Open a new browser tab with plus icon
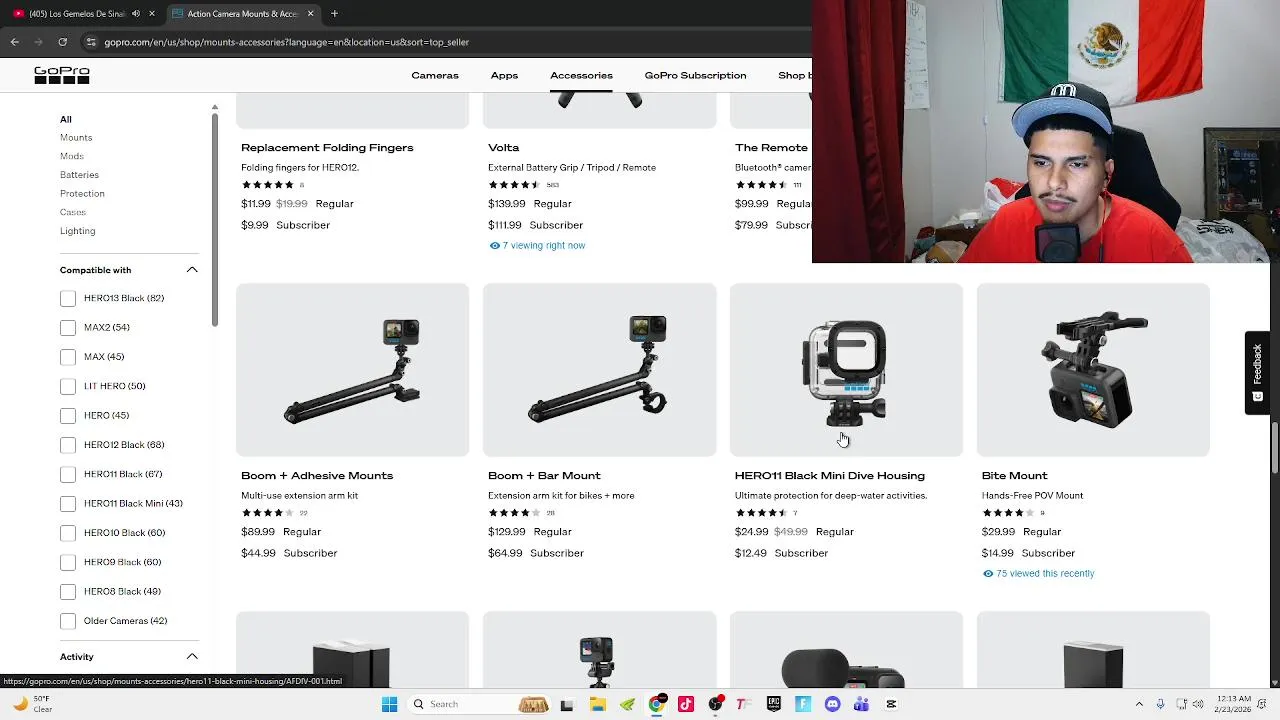 click(334, 14)
